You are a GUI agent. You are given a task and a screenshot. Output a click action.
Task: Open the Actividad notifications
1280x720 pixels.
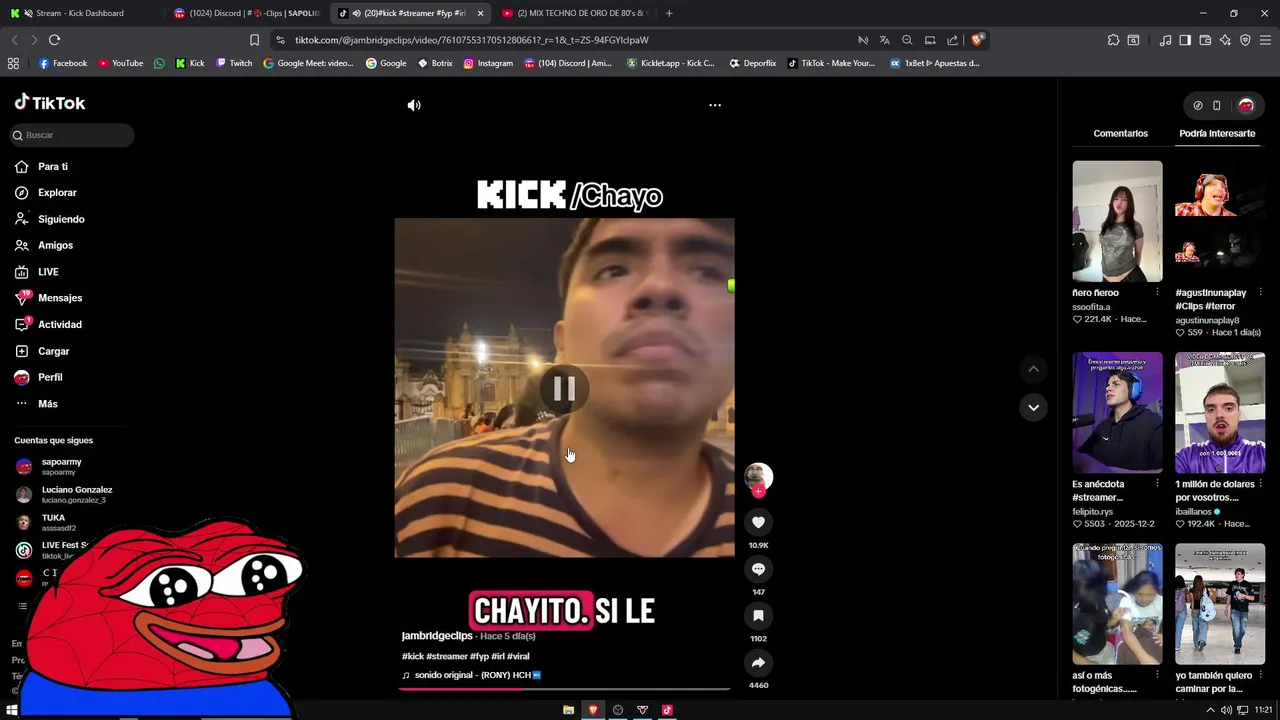click(49, 324)
